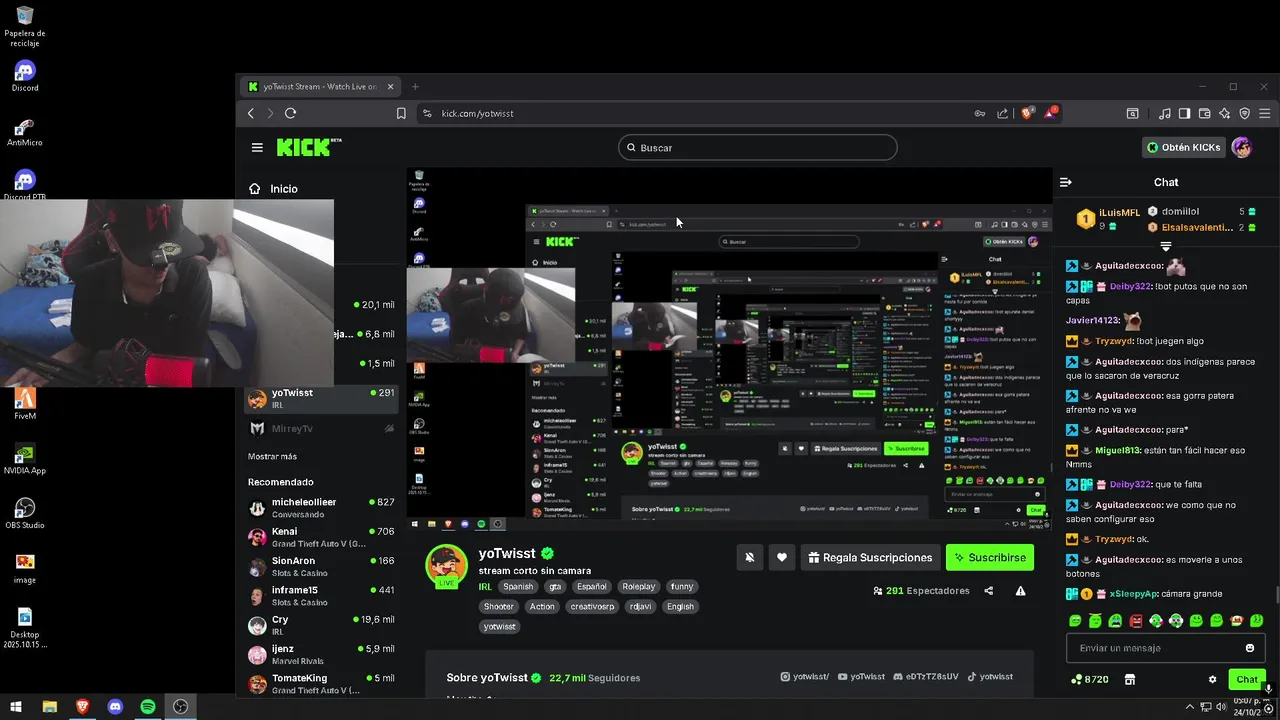This screenshot has height=720, width=1280.
Task: Open the Discord eDTzTZ8sUV invite link
Action: (x=925, y=677)
